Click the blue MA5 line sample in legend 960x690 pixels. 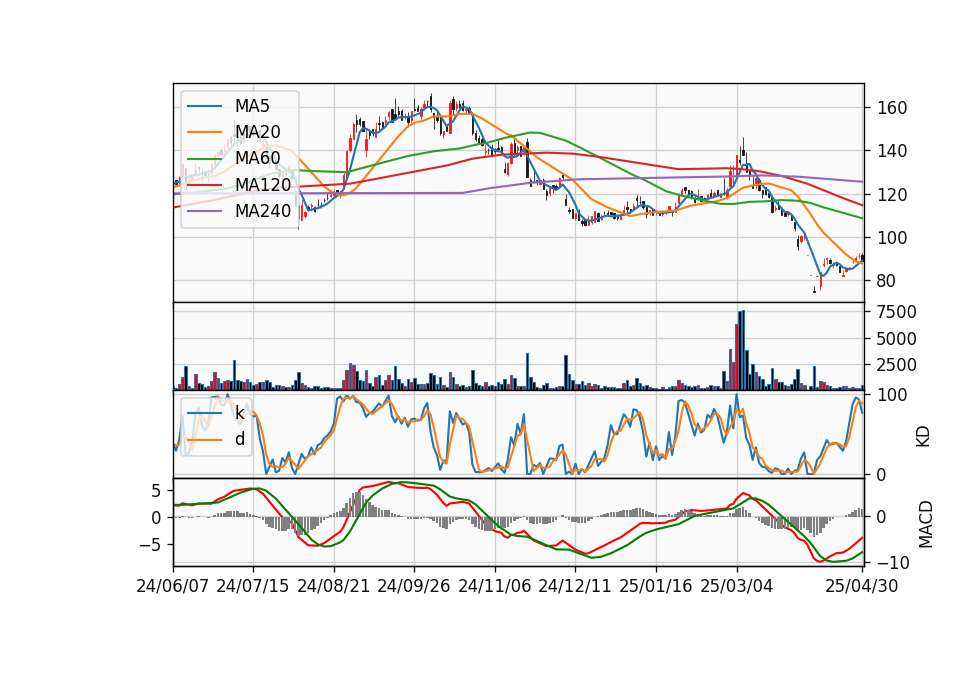(204, 106)
